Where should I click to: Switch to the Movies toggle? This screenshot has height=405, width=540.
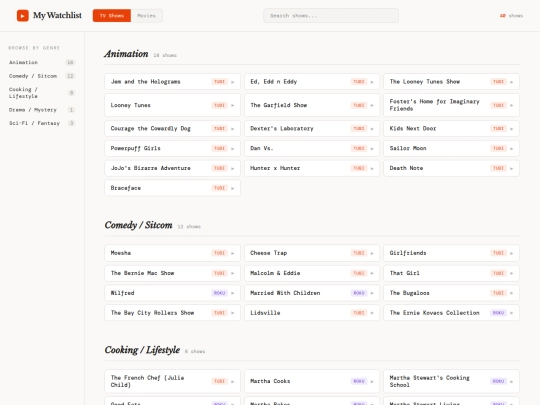(146, 15)
